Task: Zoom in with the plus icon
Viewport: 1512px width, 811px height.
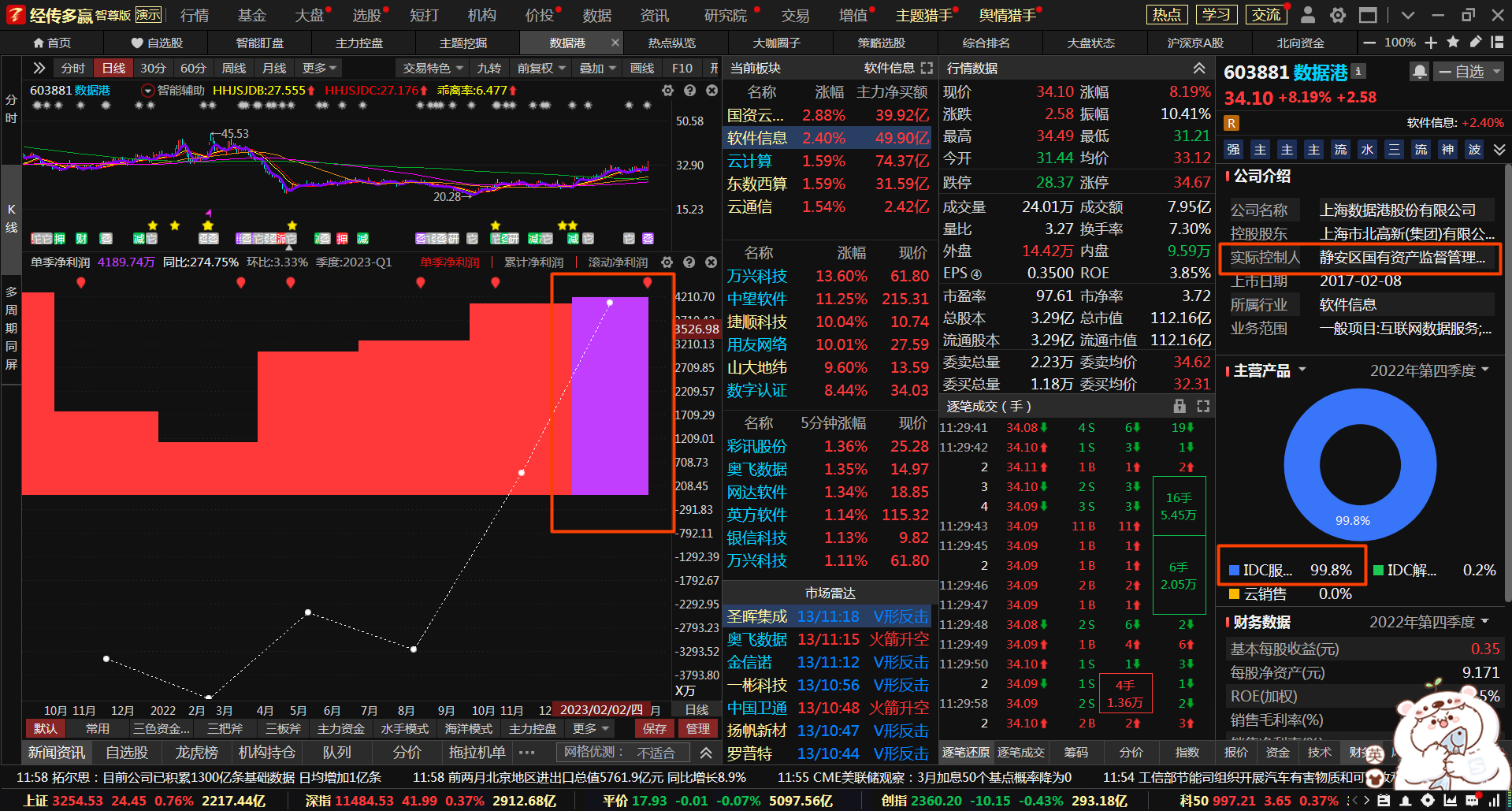Action: [1431, 43]
